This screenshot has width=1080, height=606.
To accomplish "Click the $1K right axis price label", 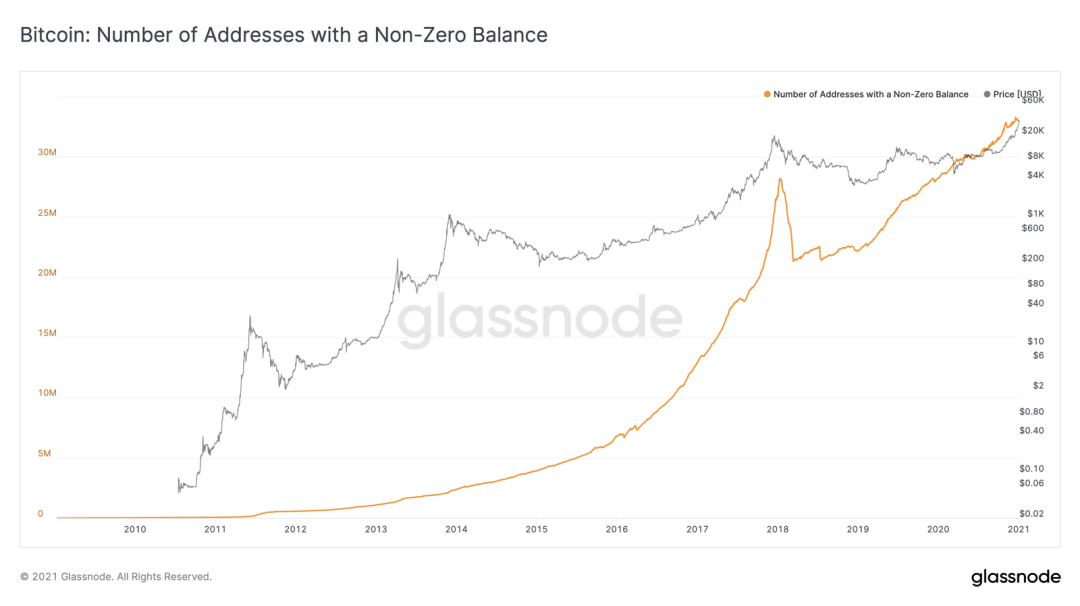I will (x=1035, y=214).
